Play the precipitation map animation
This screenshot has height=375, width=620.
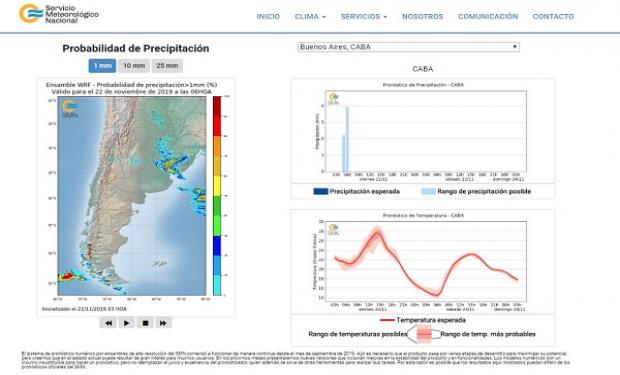127,323
